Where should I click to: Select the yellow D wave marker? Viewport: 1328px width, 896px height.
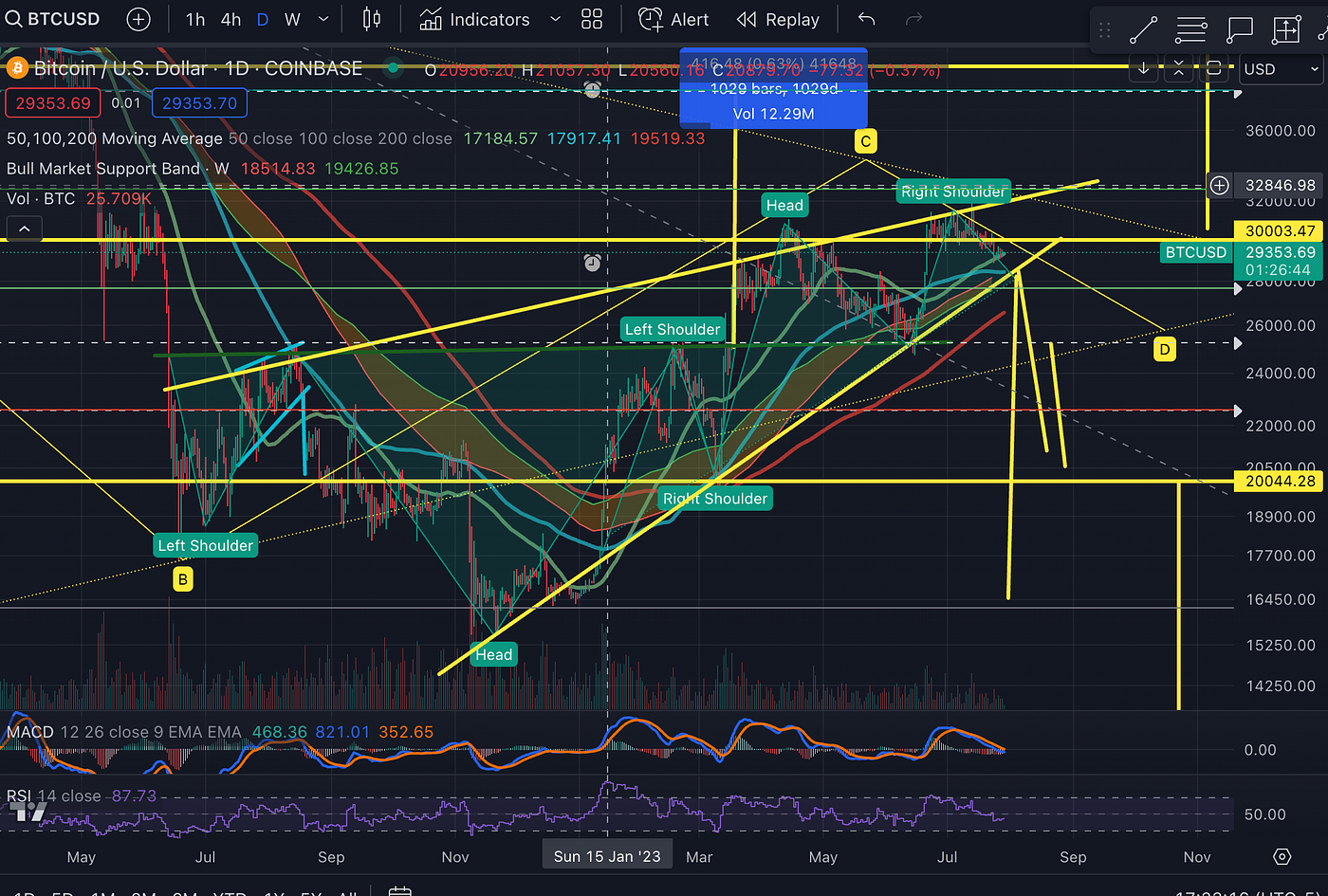pyautogui.click(x=1164, y=349)
